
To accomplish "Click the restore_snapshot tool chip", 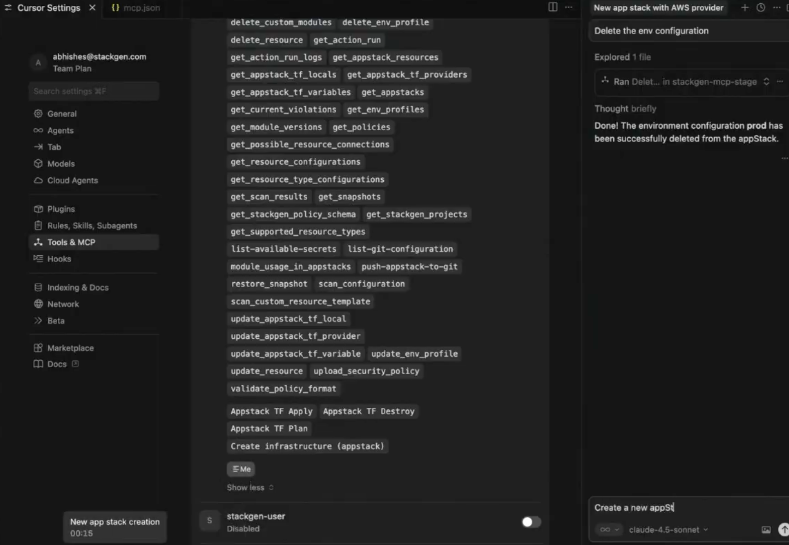I will click(x=269, y=284).
